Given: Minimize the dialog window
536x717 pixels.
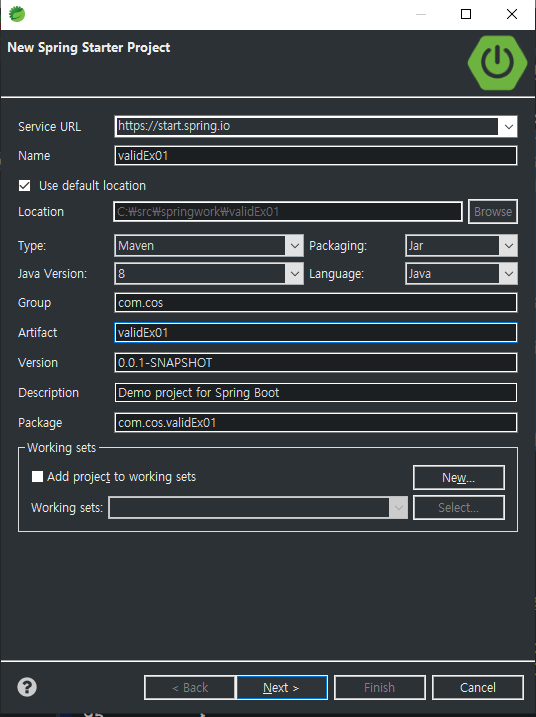Looking at the screenshot, I should pyautogui.click(x=421, y=14).
